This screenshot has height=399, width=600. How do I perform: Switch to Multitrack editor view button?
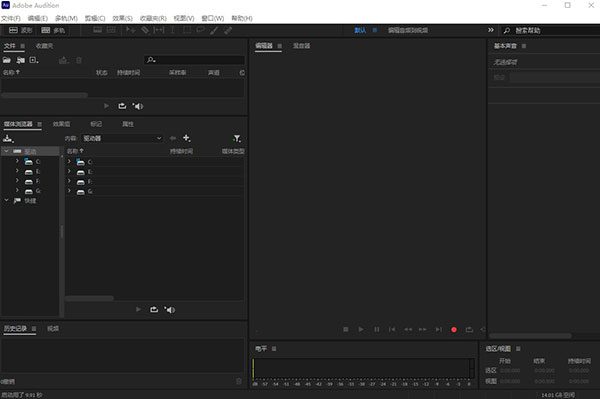point(53,30)
